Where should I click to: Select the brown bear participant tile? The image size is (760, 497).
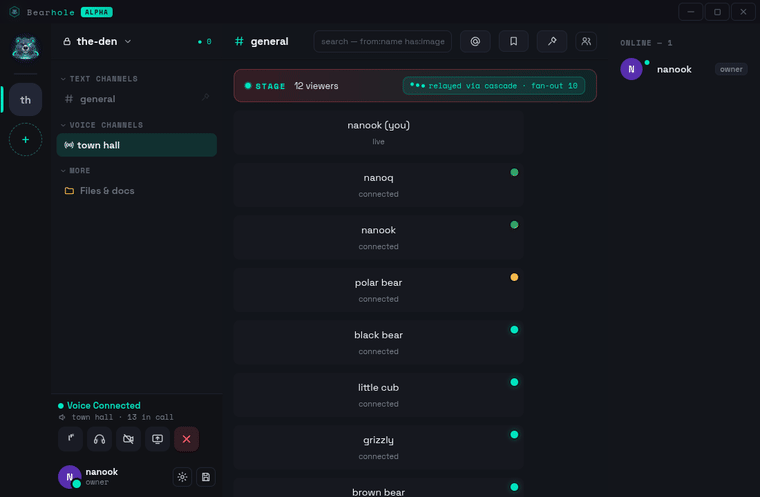pyautogui.click(x=379, y=488)
